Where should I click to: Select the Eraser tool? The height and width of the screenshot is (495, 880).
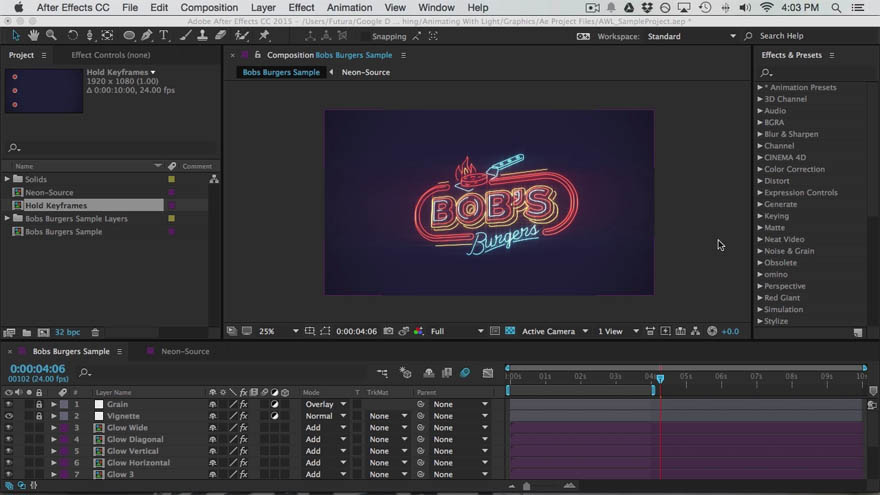[x=221, y=35]
